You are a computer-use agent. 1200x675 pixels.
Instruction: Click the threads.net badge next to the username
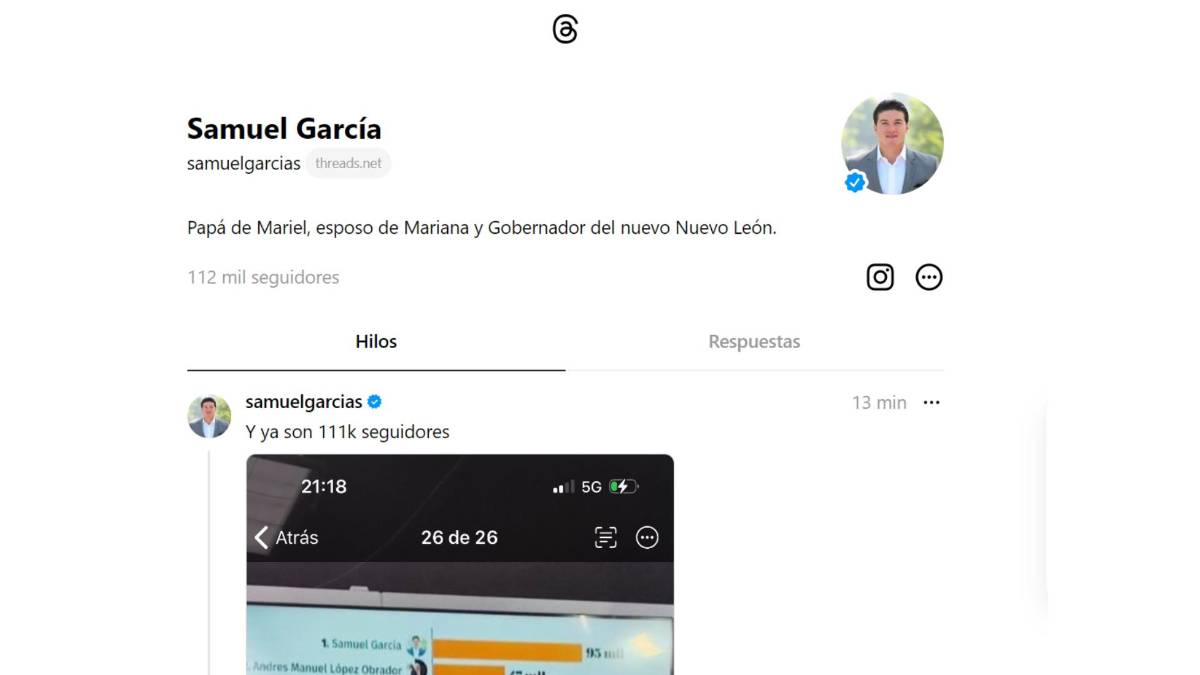pos(349,163)
